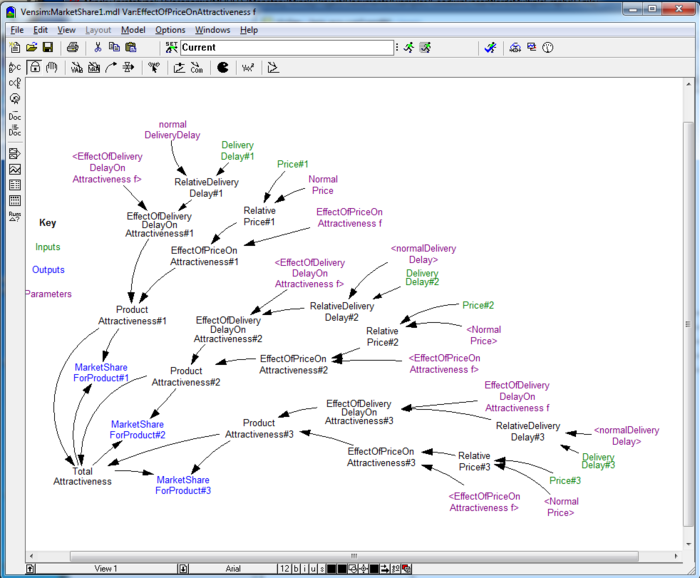Run reality check with checkmark runner icon

click(490, 47)
